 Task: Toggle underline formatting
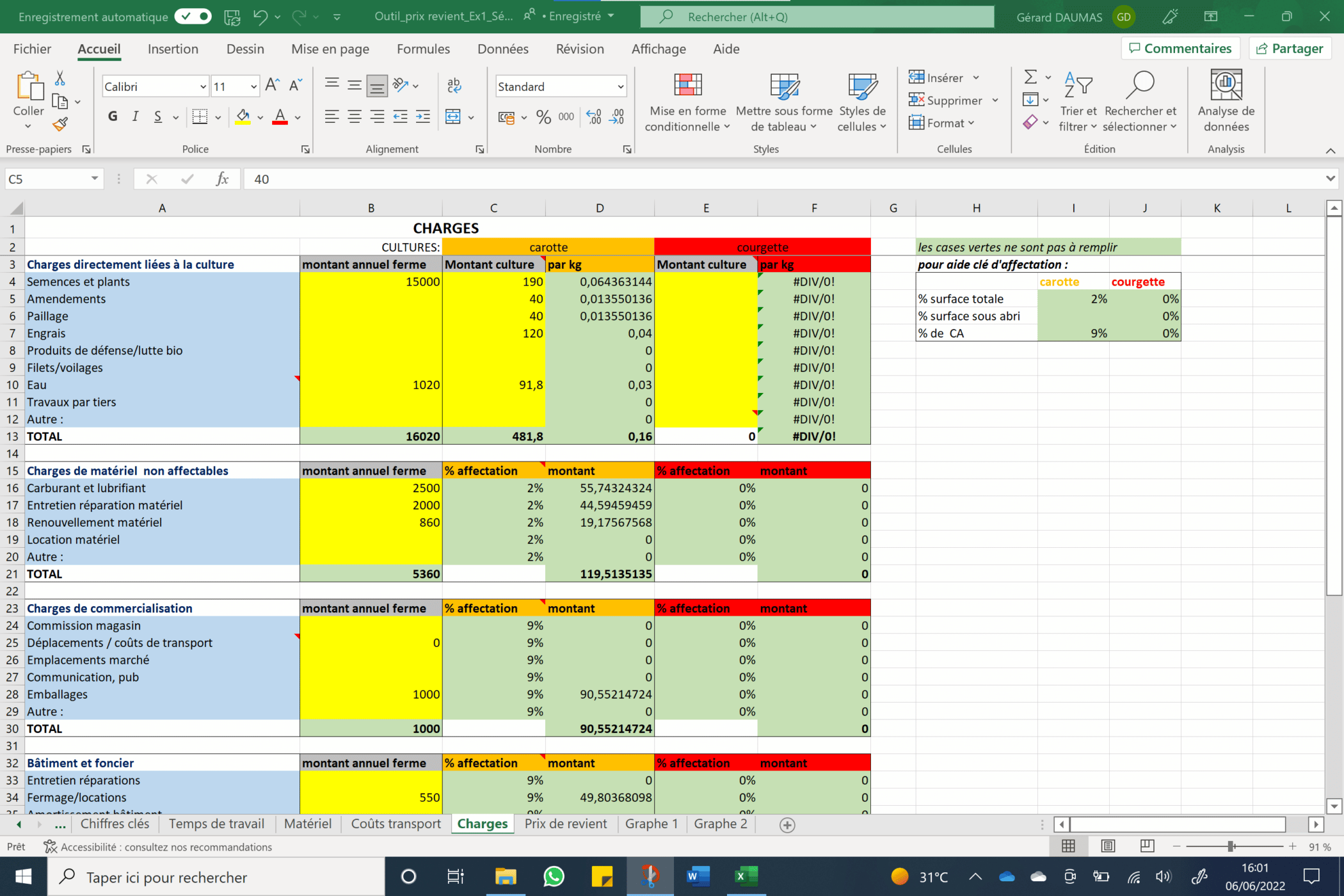157,116
